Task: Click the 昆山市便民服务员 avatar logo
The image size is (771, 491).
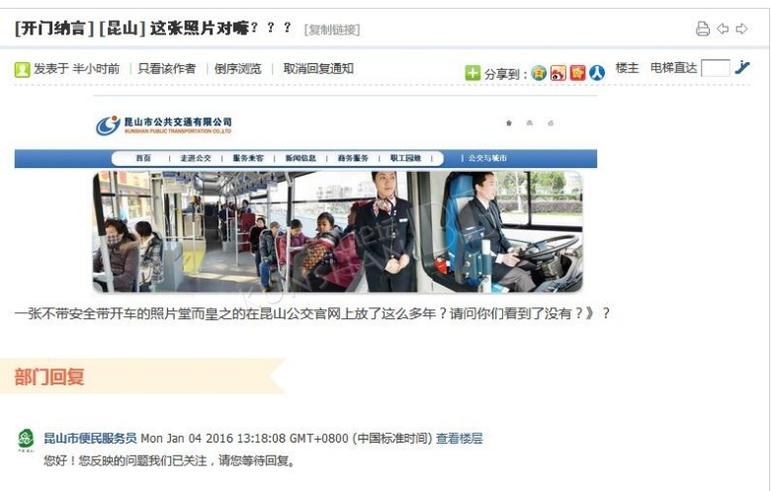Action: tap(26, 440)
